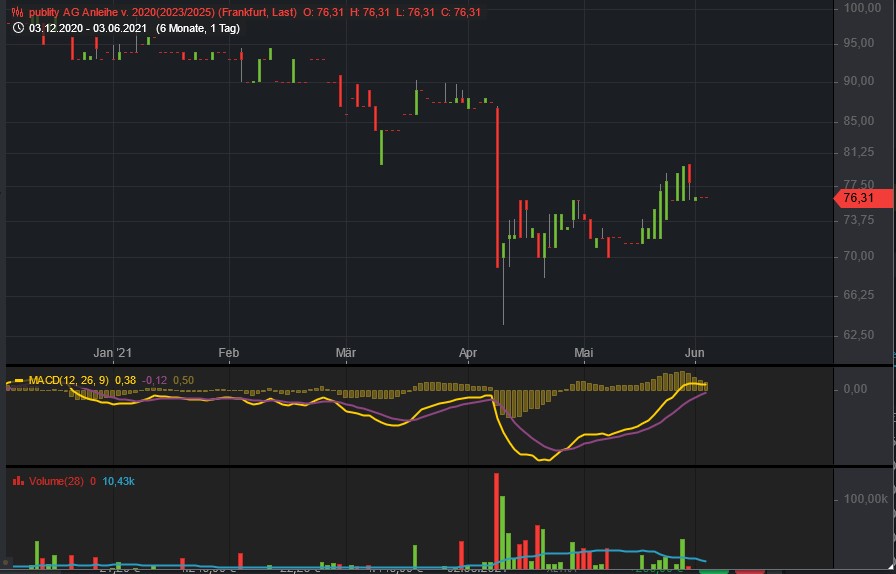Click the low value "L: 76,31"
The image size is (896, 574).
pos(416,12)
